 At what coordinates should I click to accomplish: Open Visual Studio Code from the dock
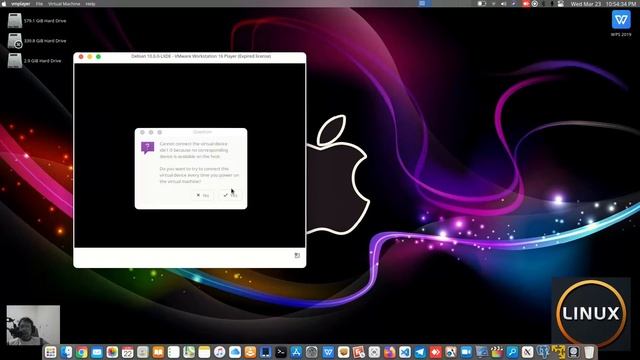point(405,352)
